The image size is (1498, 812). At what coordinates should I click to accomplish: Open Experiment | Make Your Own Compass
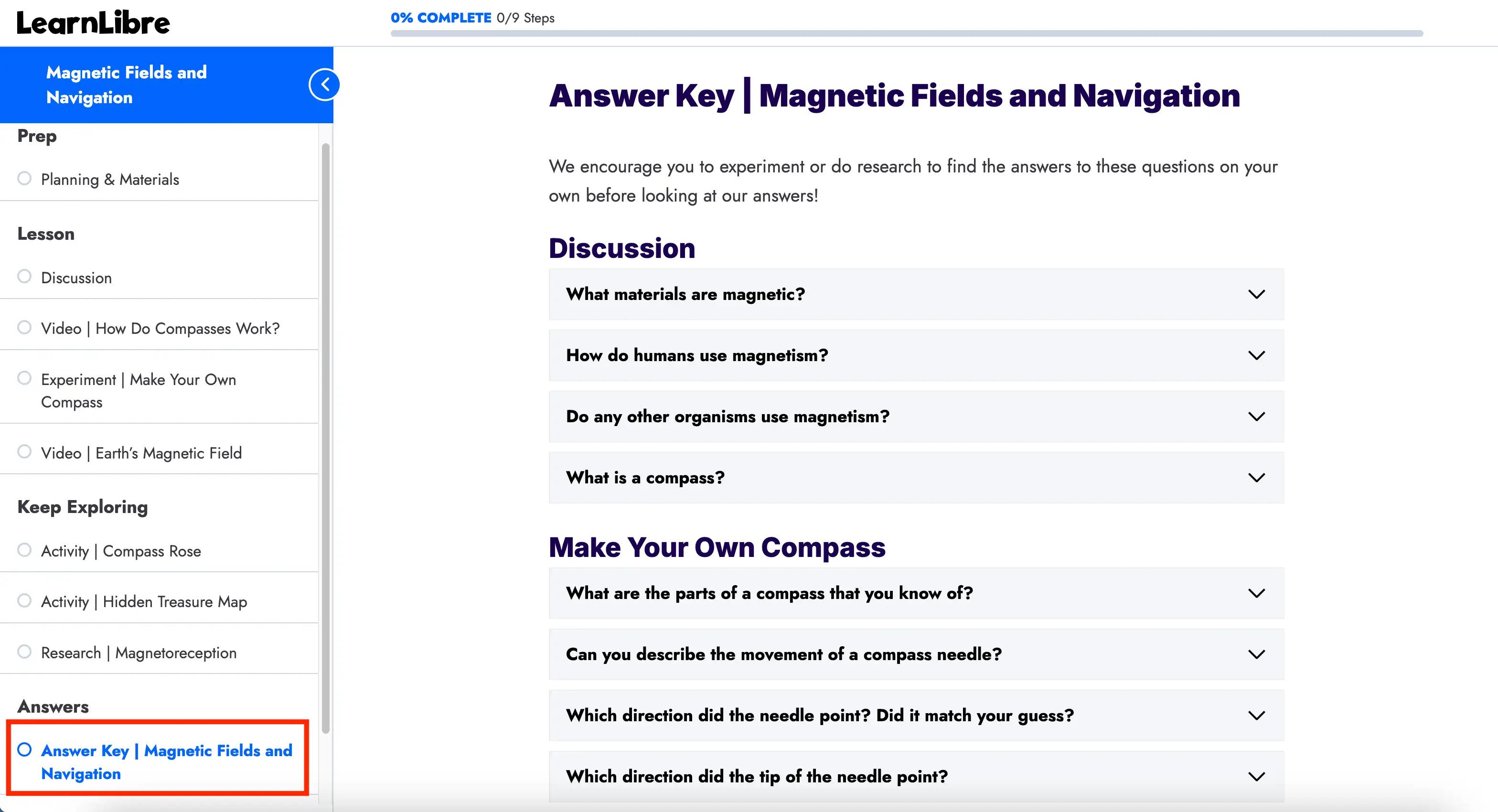(x=139, y=390)
